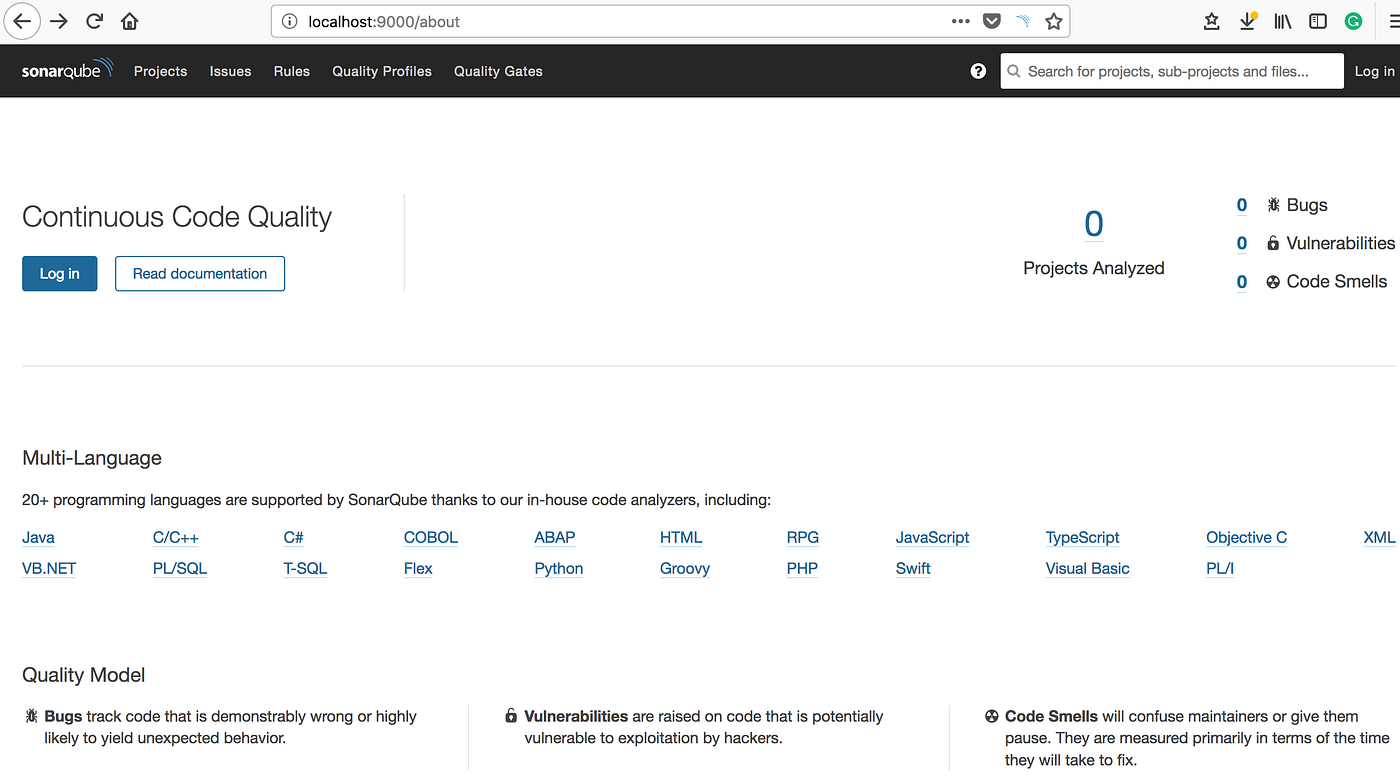Click the Multi-Language heading

92,458
